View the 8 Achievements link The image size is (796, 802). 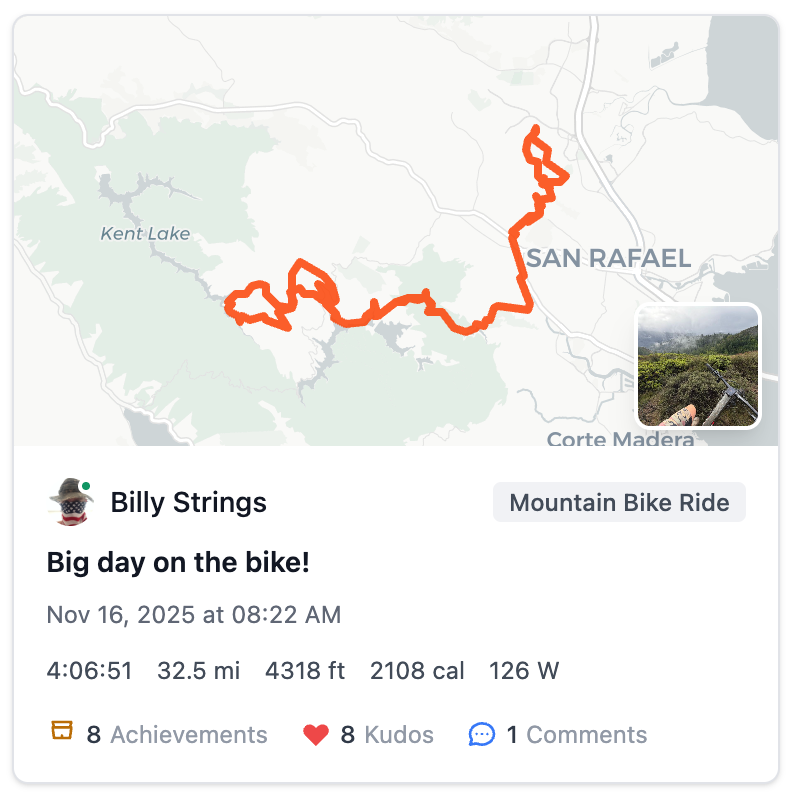tap(177, 735)
